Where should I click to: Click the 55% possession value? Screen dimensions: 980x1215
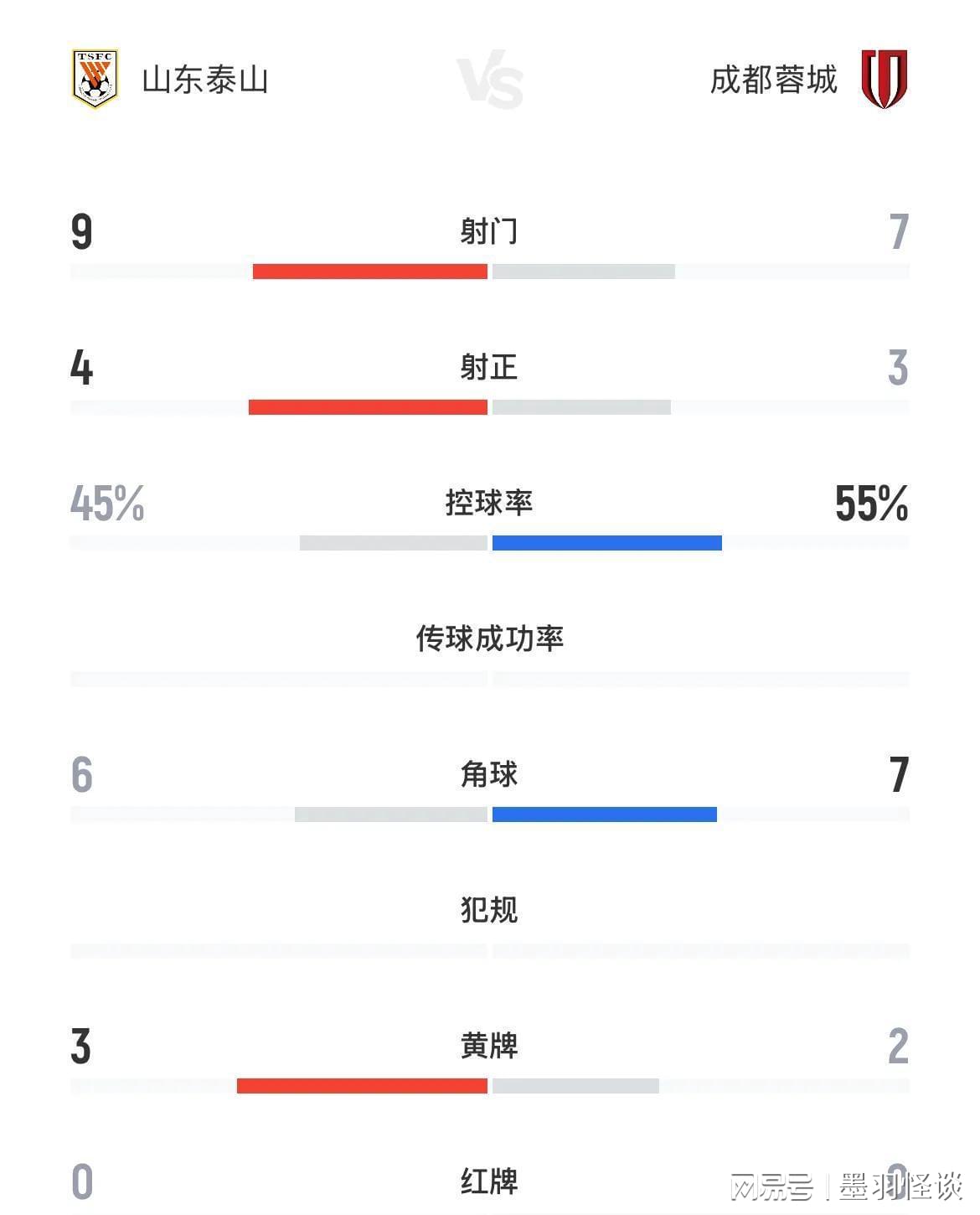click(x=871, y=504)
